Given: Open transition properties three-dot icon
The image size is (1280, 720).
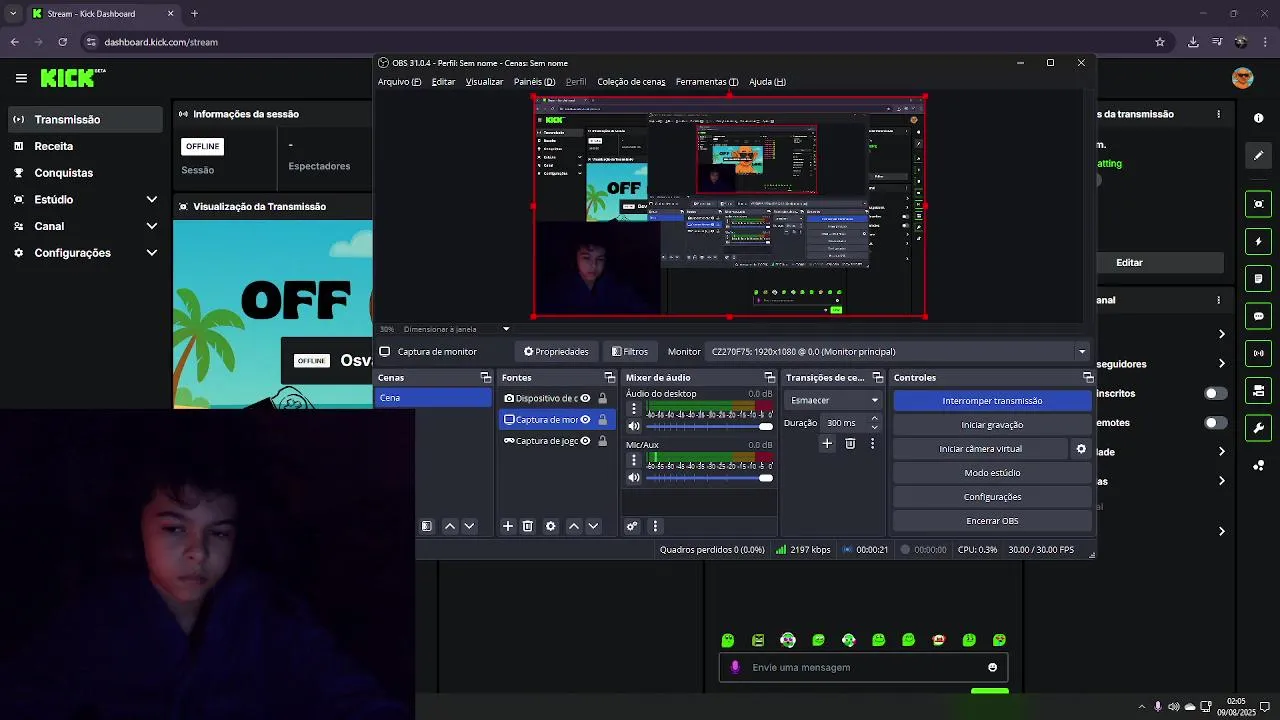Looking at the screenshot, I should pyautogui.click(x=872, y=443).
